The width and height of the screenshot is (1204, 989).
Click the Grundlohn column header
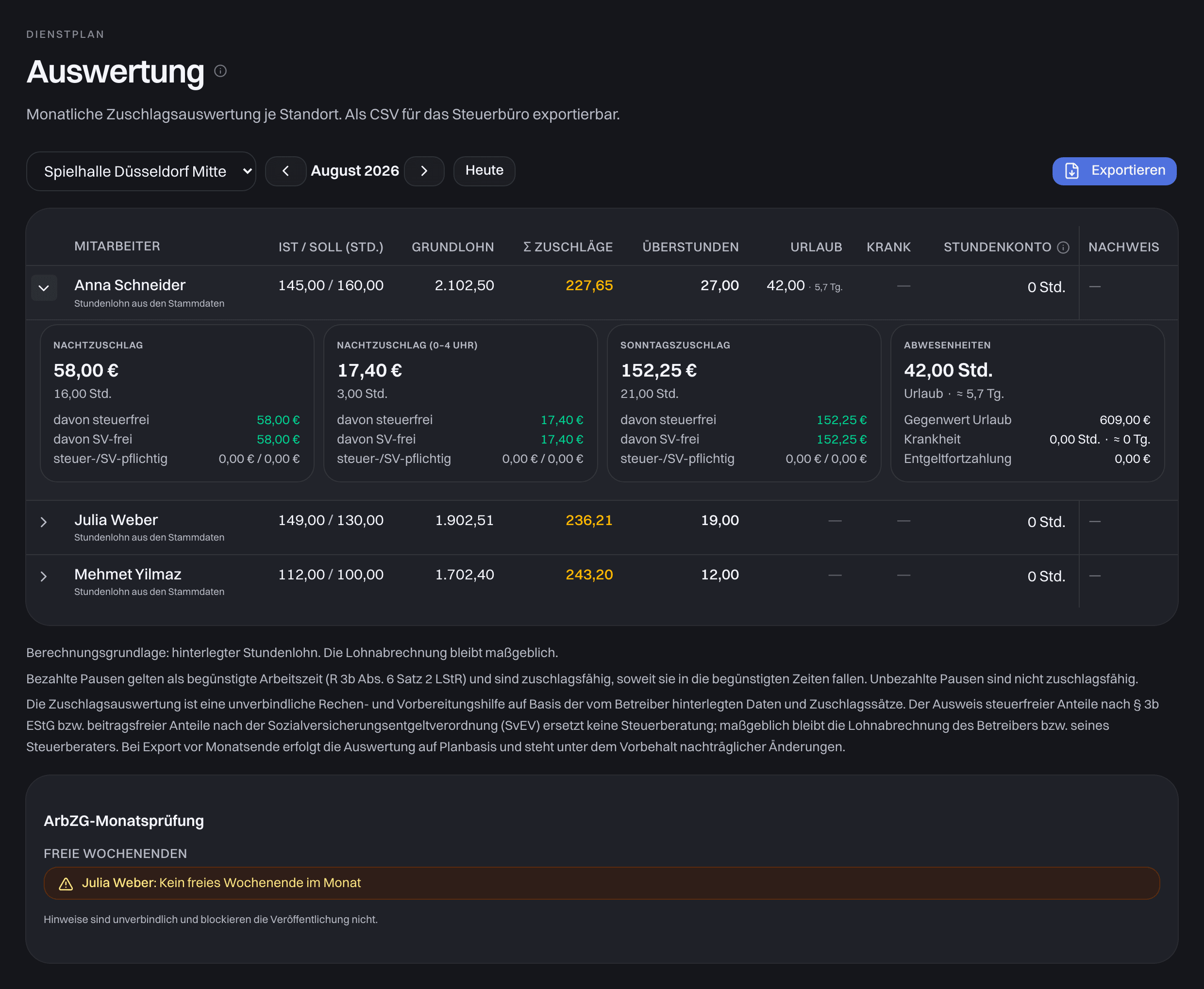[x=452, y=247]
